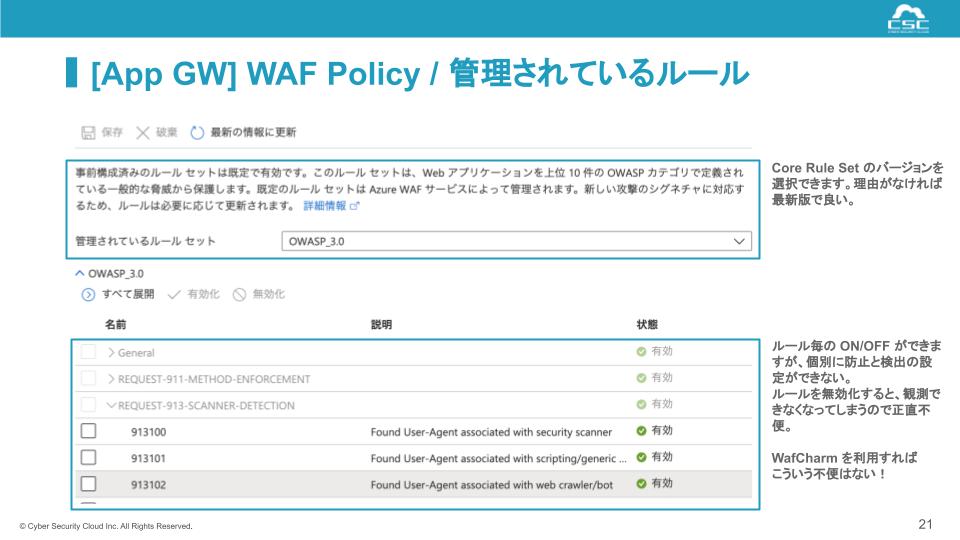Click the WafCharm annotation text

(x=844, y=466)
